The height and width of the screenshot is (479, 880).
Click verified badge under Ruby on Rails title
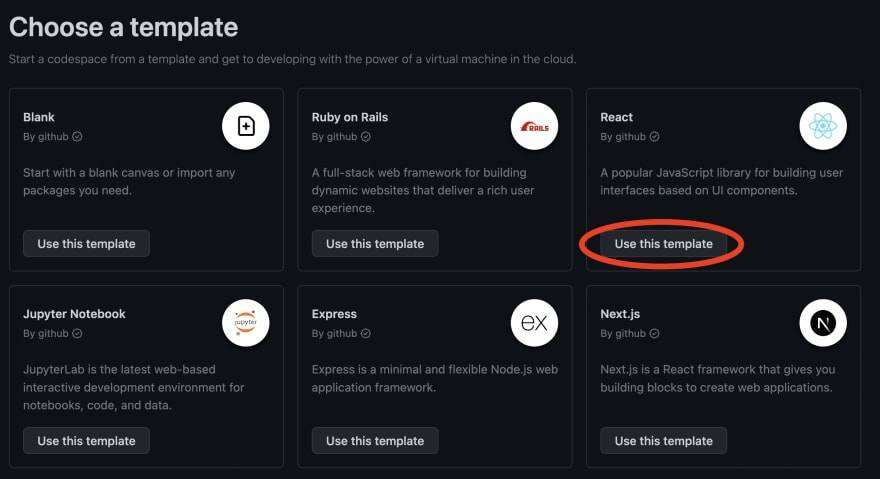[x=366, y=137]
